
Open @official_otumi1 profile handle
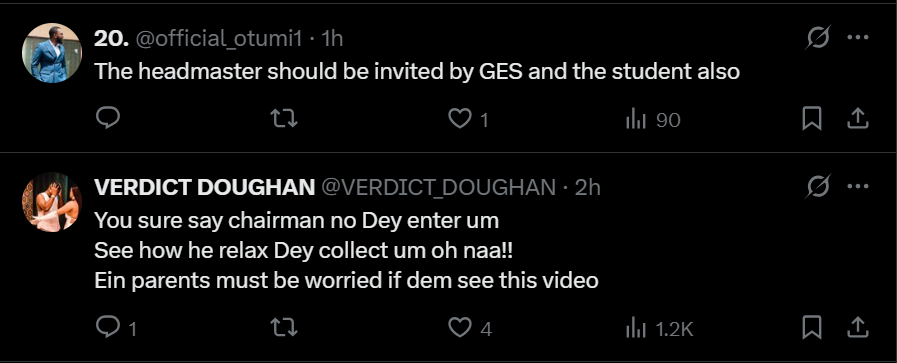pos(218,38)
